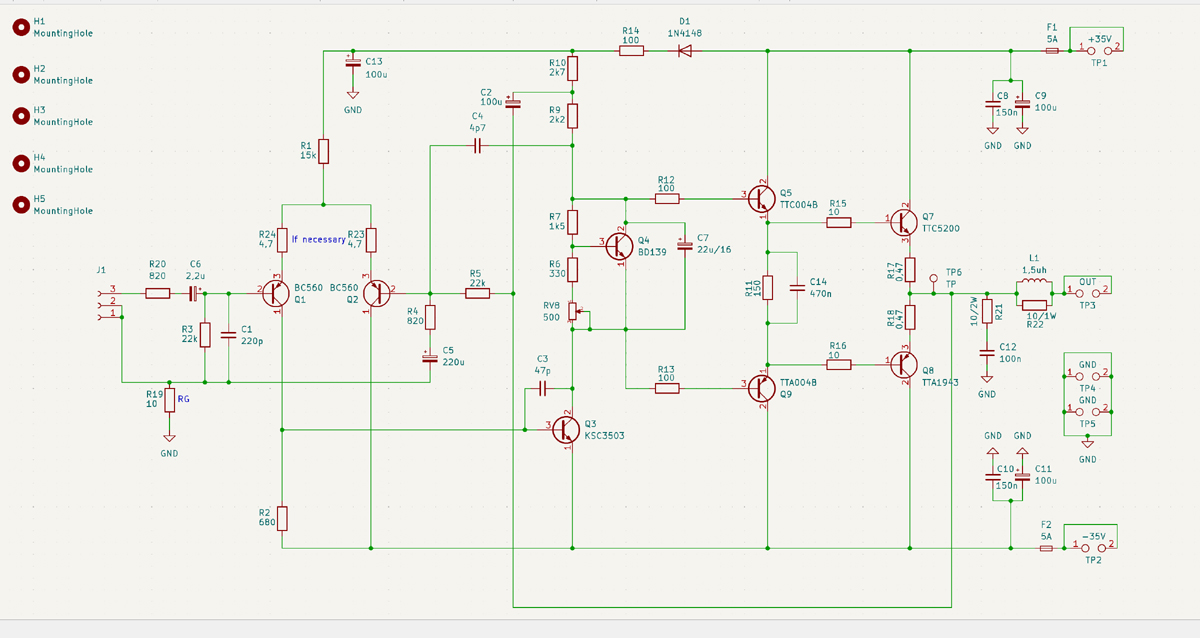Image resolution: width=1200 pixels, height=638 pixels.
Task: Select the H1 mounting hole symbol
Action: click(x=20, y=26)
